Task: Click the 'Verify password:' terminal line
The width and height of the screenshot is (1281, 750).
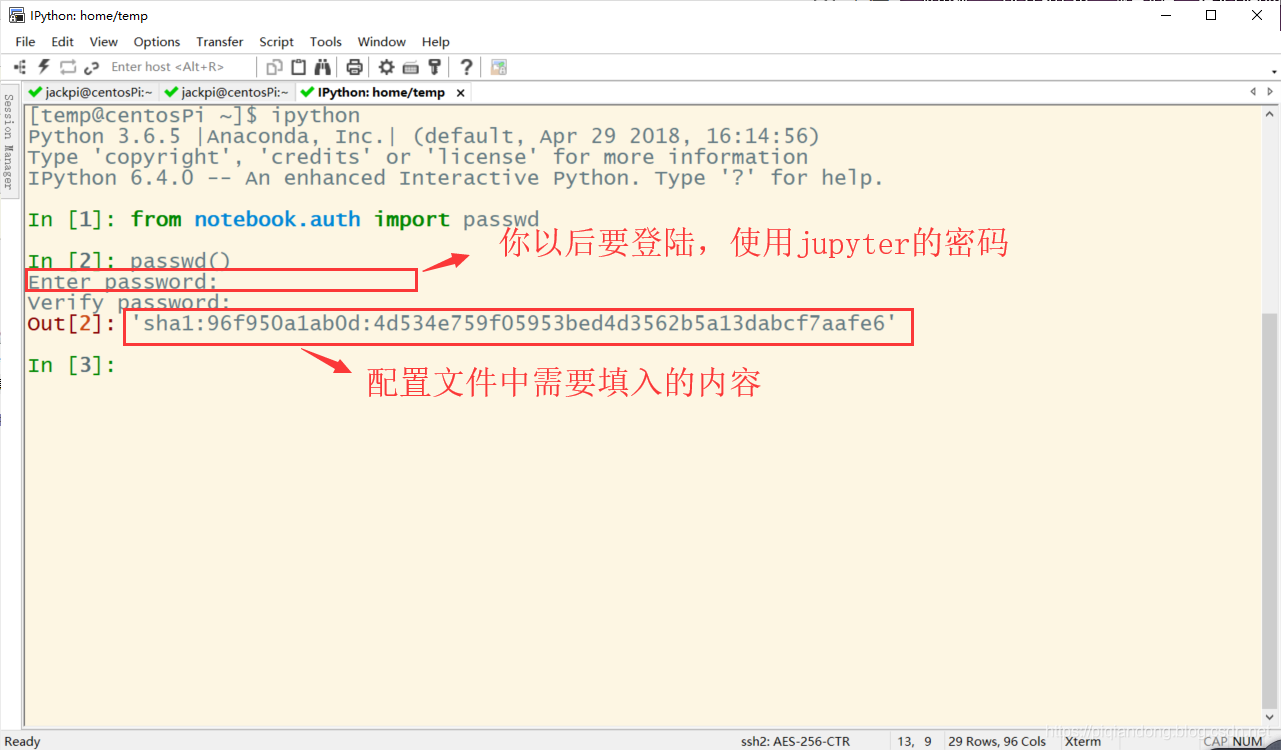Action: [129, 303]
